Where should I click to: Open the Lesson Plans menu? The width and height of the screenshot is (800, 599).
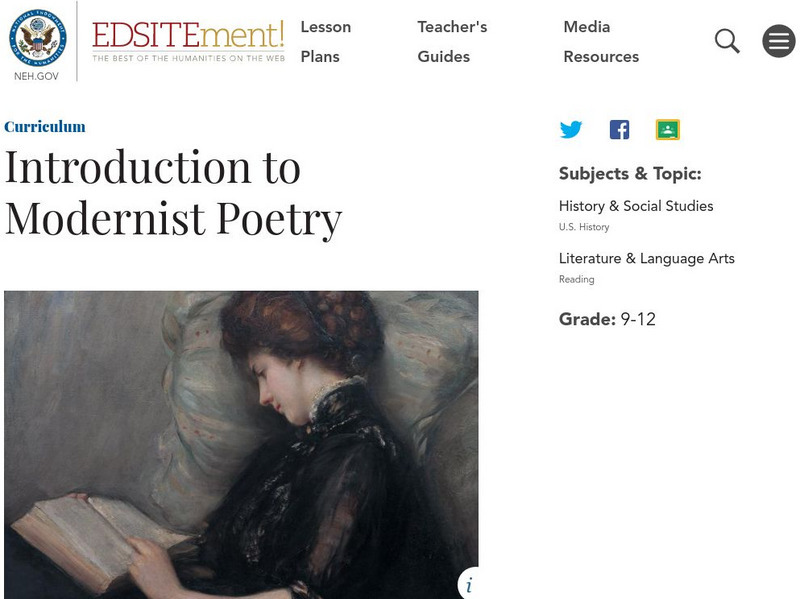click(x=325, y=42)
